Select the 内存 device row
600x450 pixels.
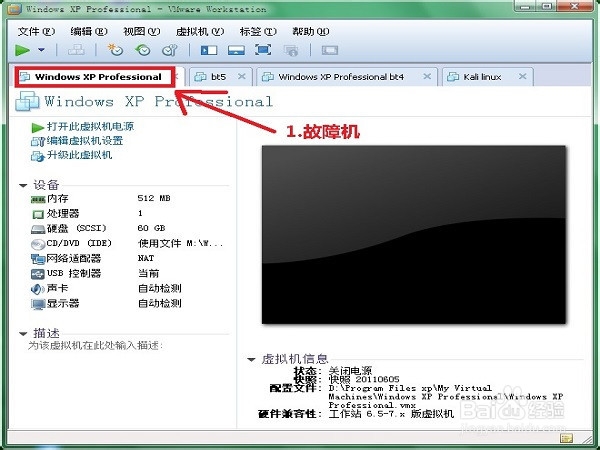pyautogui.click(x=129, y=199)
